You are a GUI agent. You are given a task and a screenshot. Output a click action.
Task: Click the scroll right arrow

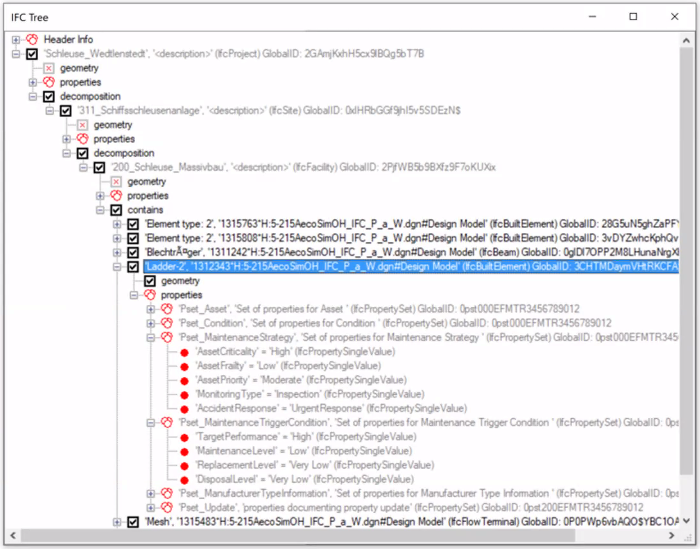coord(672,535)
